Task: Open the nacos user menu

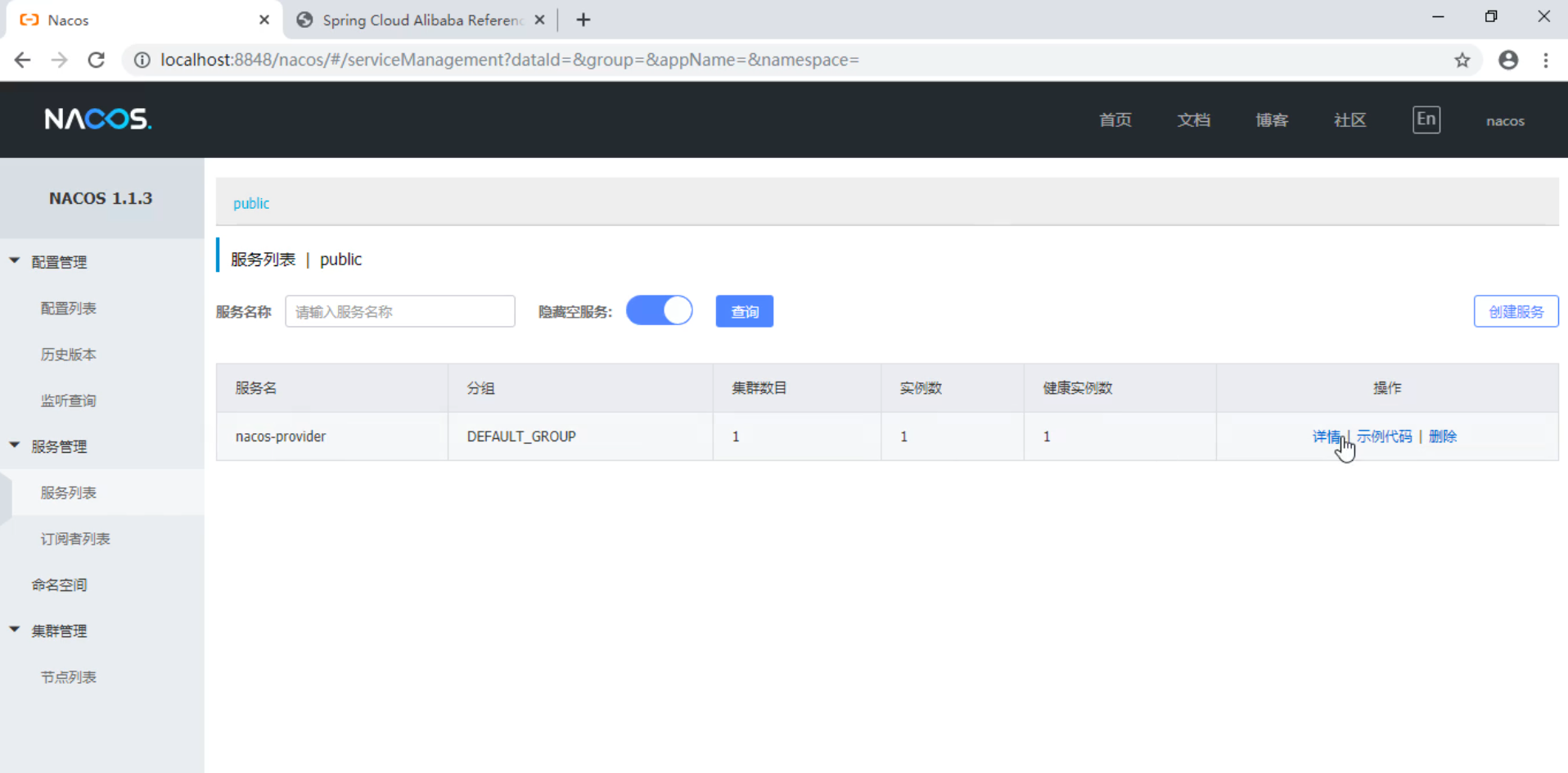Action: (x=1505, y=120)
